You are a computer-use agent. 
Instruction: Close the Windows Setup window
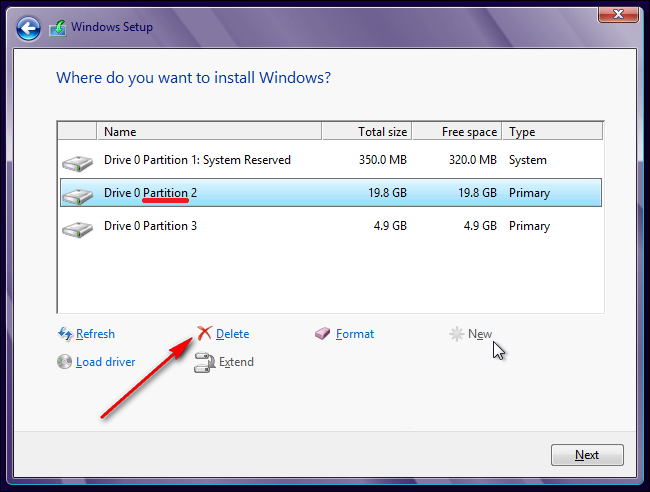(618, 13)
